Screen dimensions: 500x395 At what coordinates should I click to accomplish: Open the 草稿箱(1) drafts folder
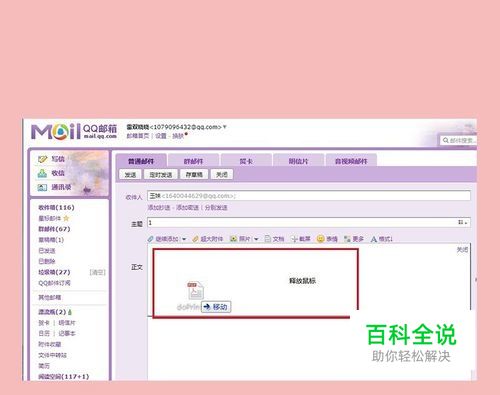51,240
